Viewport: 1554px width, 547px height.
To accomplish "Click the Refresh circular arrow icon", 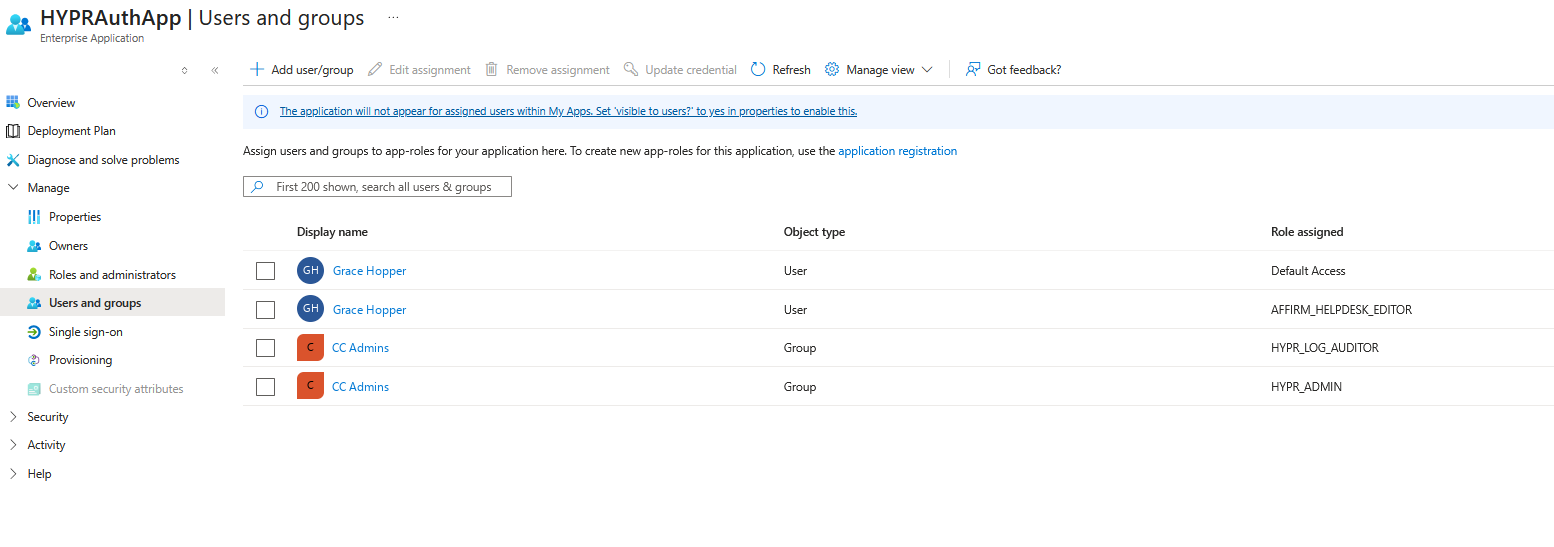I will pyautogui.click(x=758, y=69).
